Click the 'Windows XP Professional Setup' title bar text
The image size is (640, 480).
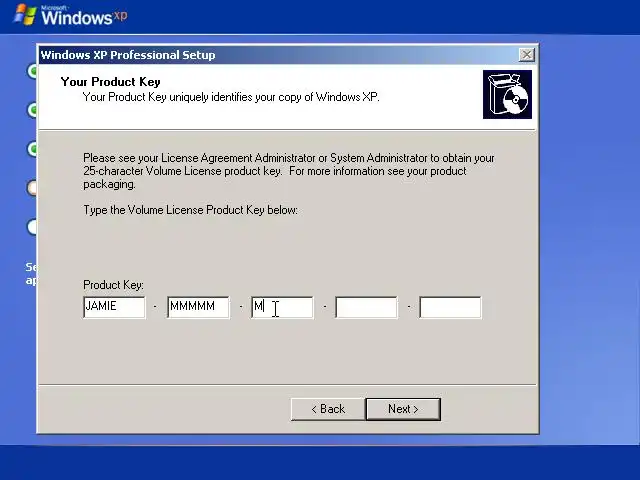(x=128, y=55)
